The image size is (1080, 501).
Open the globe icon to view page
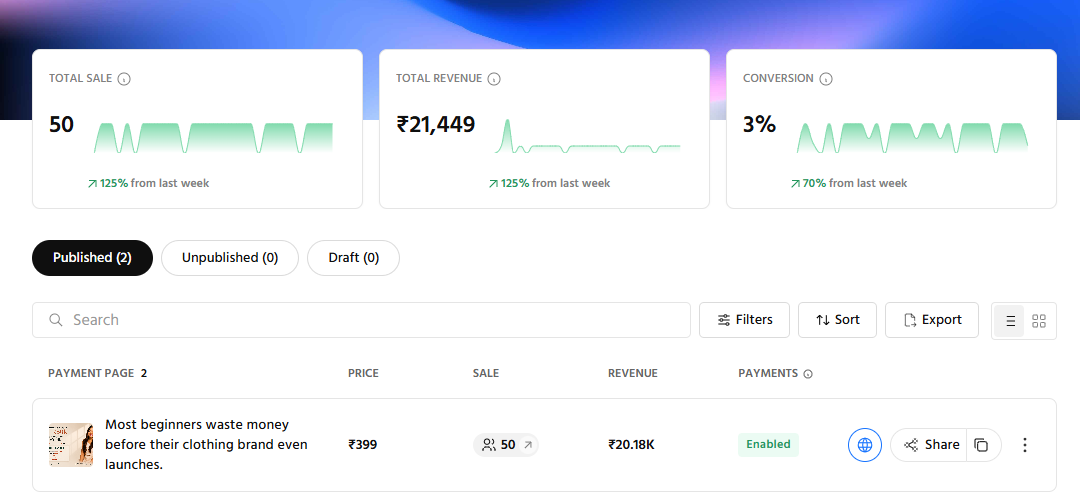click(x=864, y=444)
